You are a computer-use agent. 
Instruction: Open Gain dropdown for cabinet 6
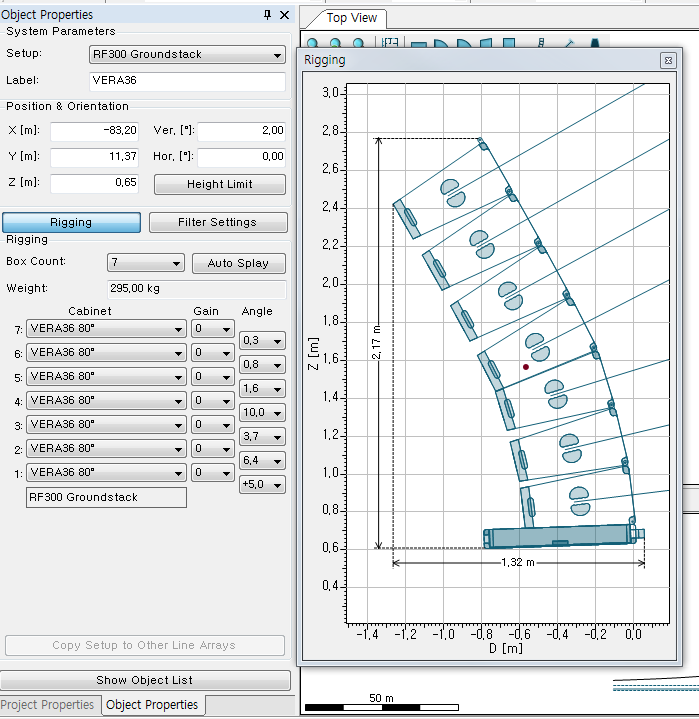pos(213,353)
